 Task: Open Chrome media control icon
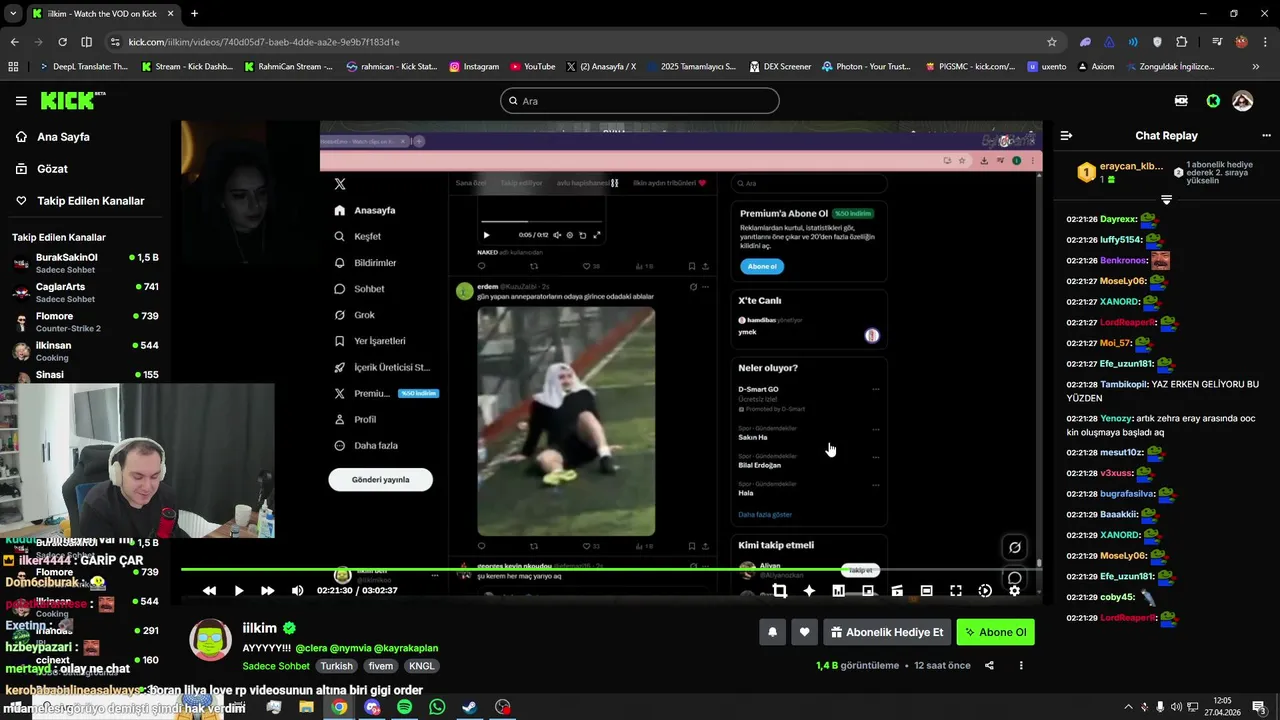tap(1217, 42)
